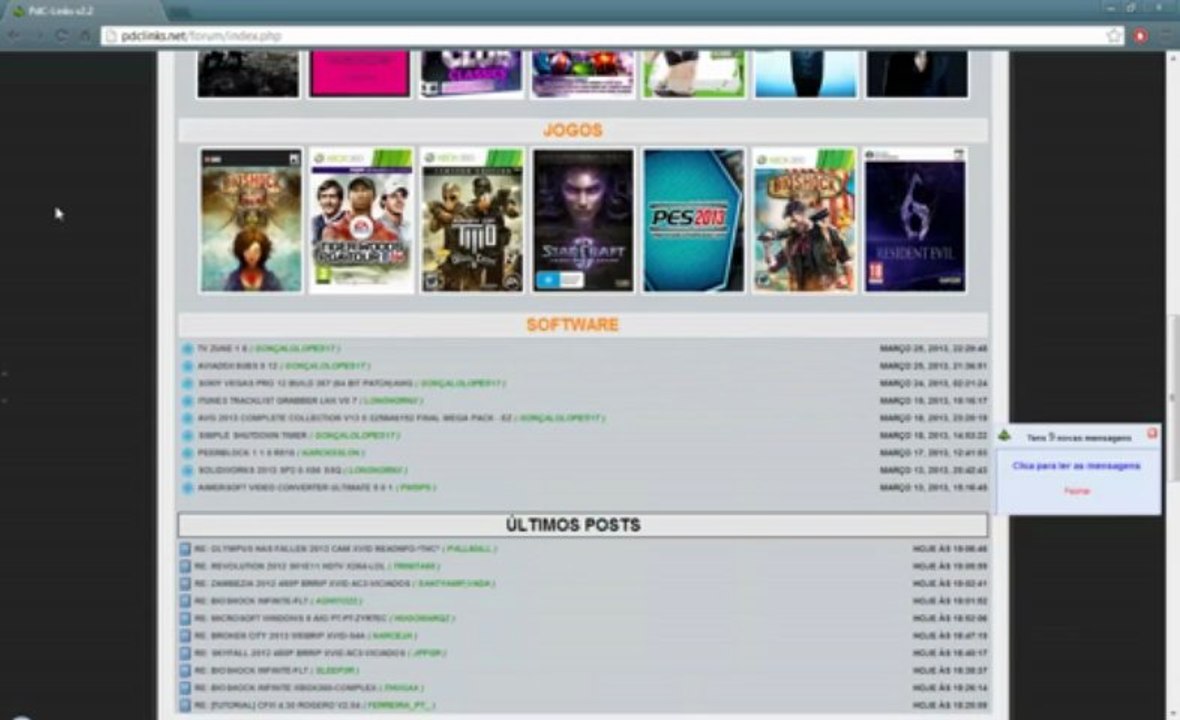Click the SOFTWARE section heading
The image size is (1180, 720).
click(x=573, y=325)
